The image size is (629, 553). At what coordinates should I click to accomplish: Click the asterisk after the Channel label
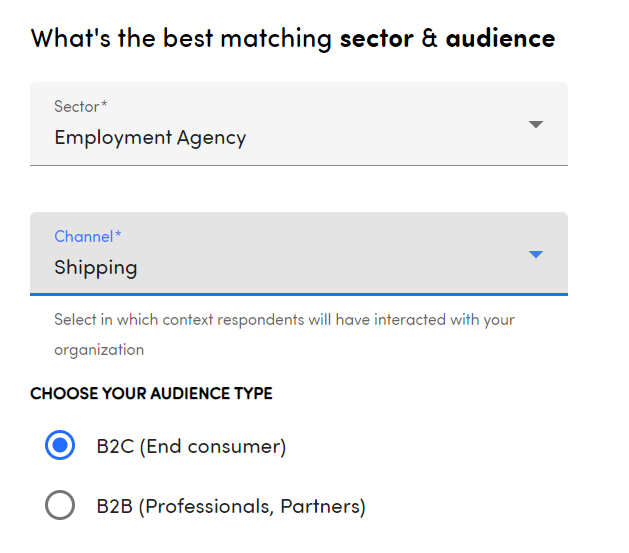pos(118,236)
